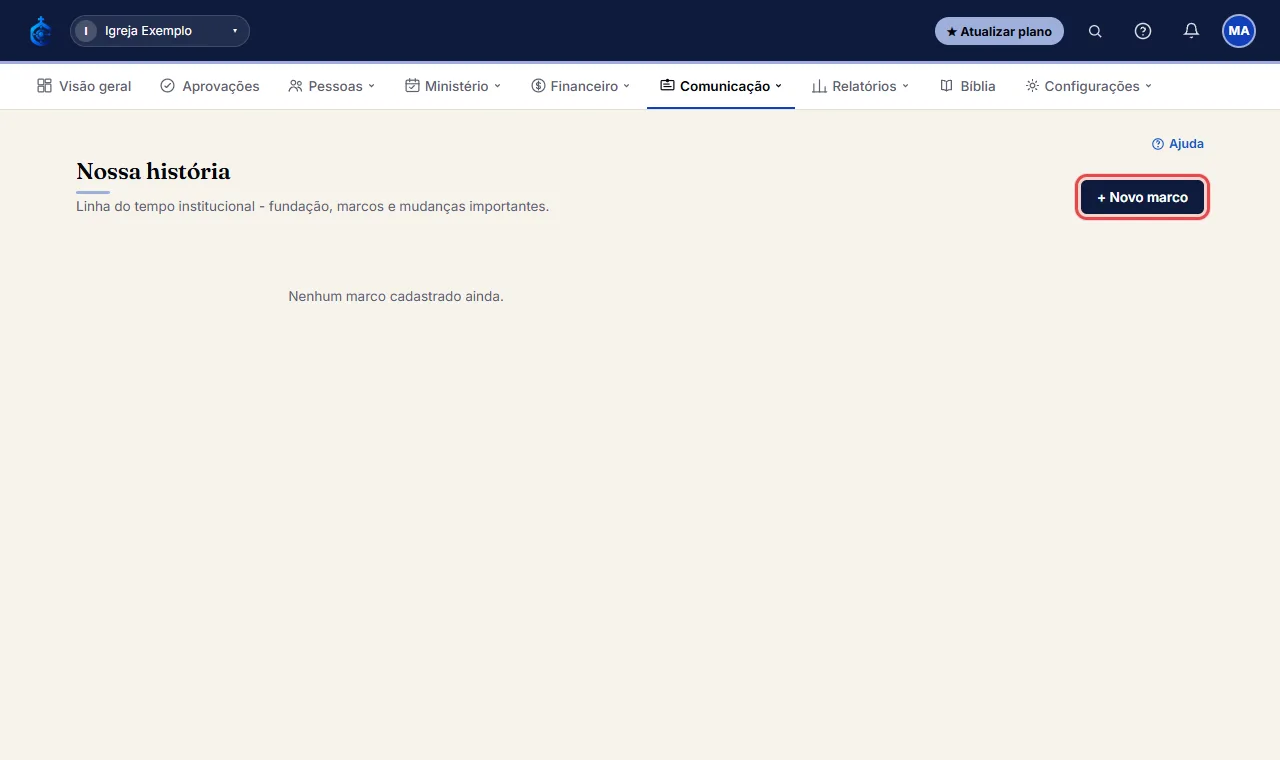Screen dimensions: 1280x760
Task: Open notifications bell icon
Action: [1191, 31]
